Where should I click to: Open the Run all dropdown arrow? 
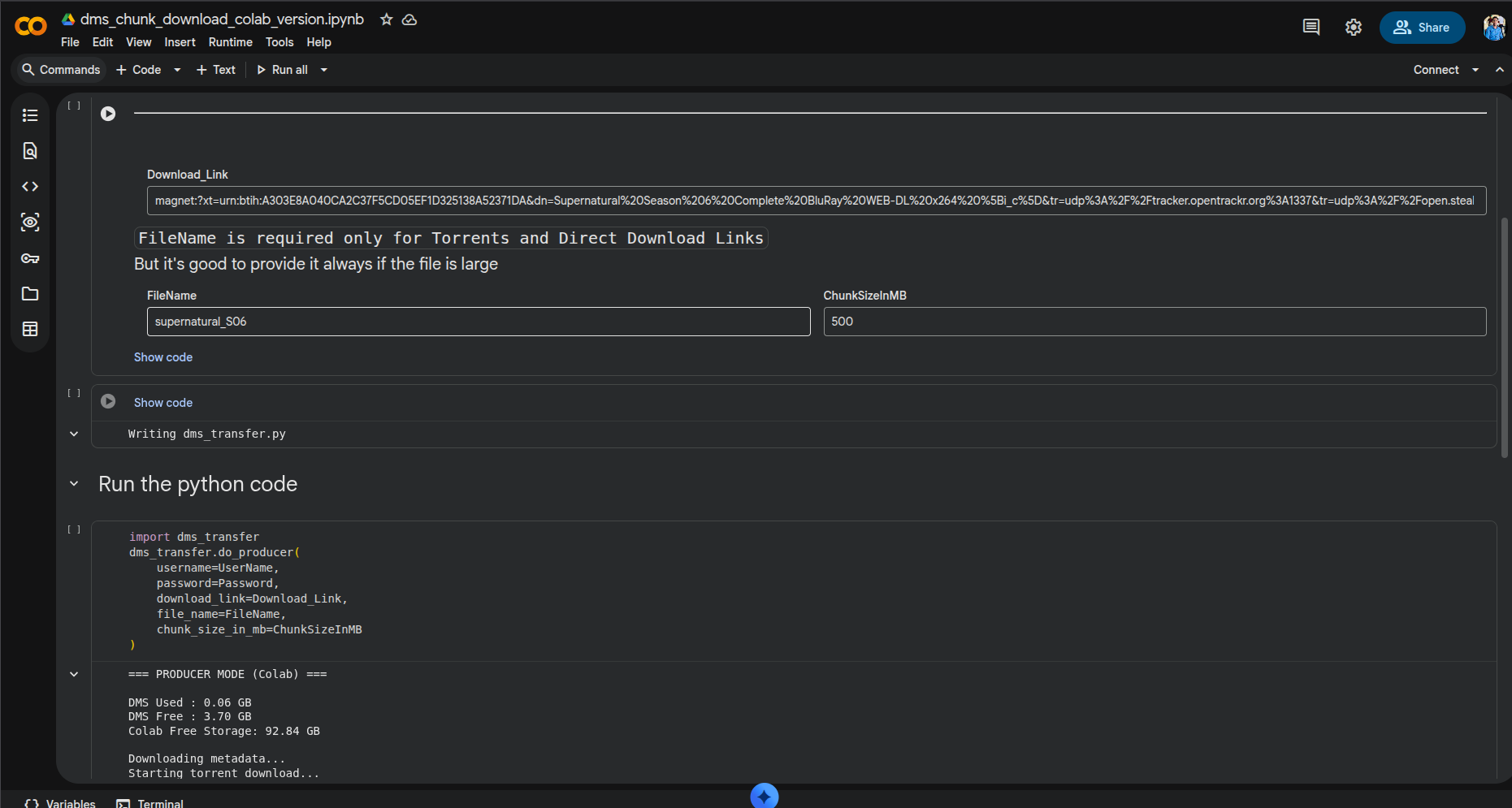[x=323, y=70]
